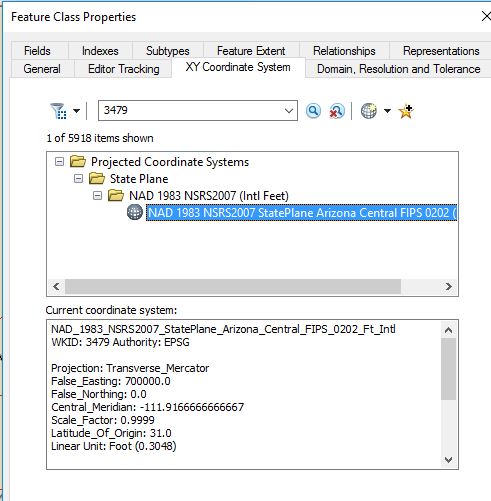This screenshot has height=501, width=491.
Task: Collapse the NAD 1983 NSRS2007 (Intl Feet) node
Action: [97, 196]
